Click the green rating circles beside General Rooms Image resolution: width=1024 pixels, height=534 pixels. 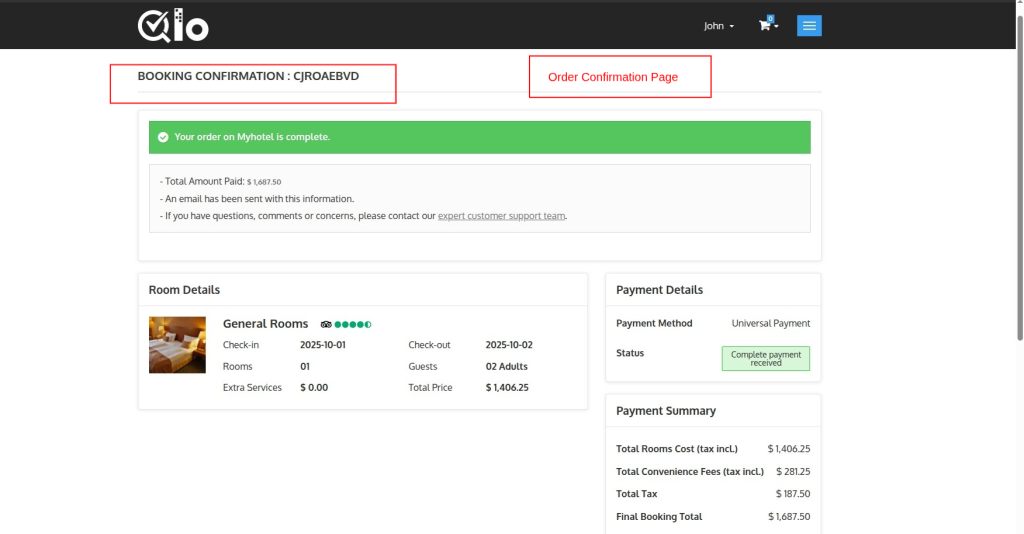tap(353, 324)
